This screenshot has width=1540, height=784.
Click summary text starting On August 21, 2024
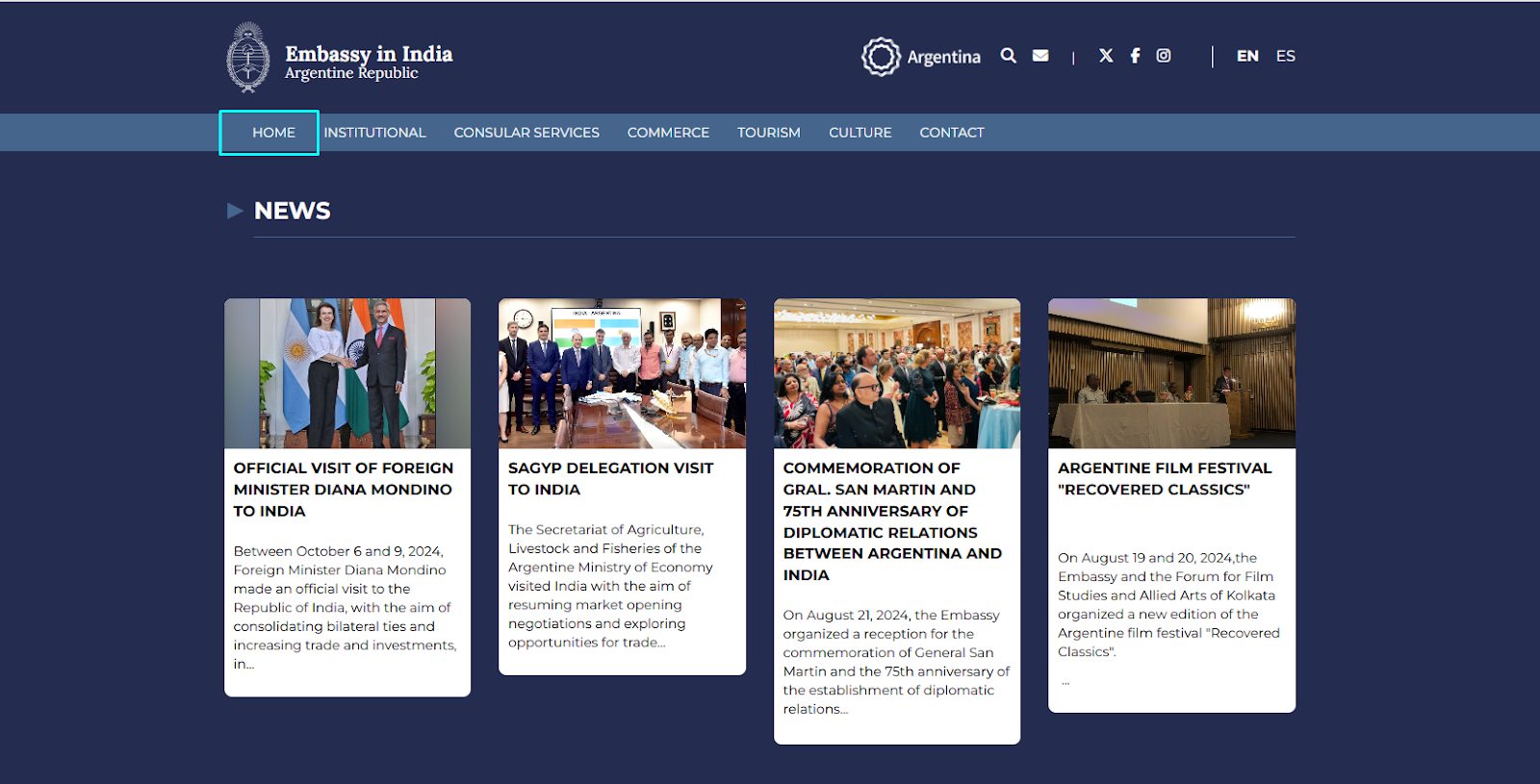(x=896, y=662)
